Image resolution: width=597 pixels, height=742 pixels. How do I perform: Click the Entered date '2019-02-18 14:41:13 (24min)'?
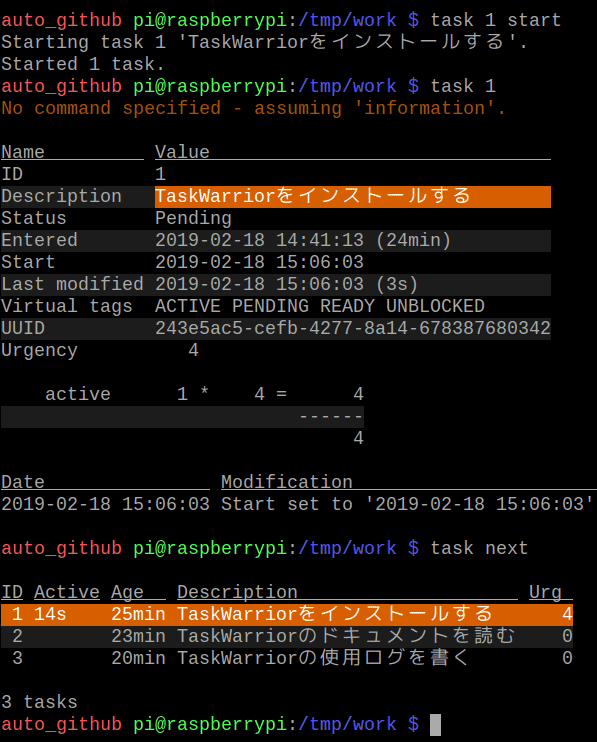303,240
